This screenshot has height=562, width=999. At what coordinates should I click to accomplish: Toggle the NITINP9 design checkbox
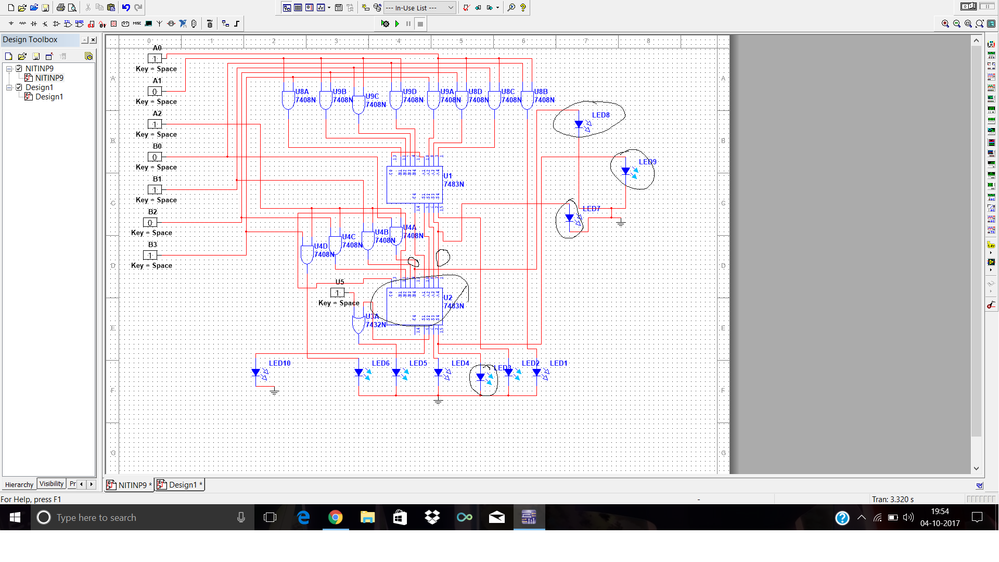pyautogui.click(x=19, y=68)
